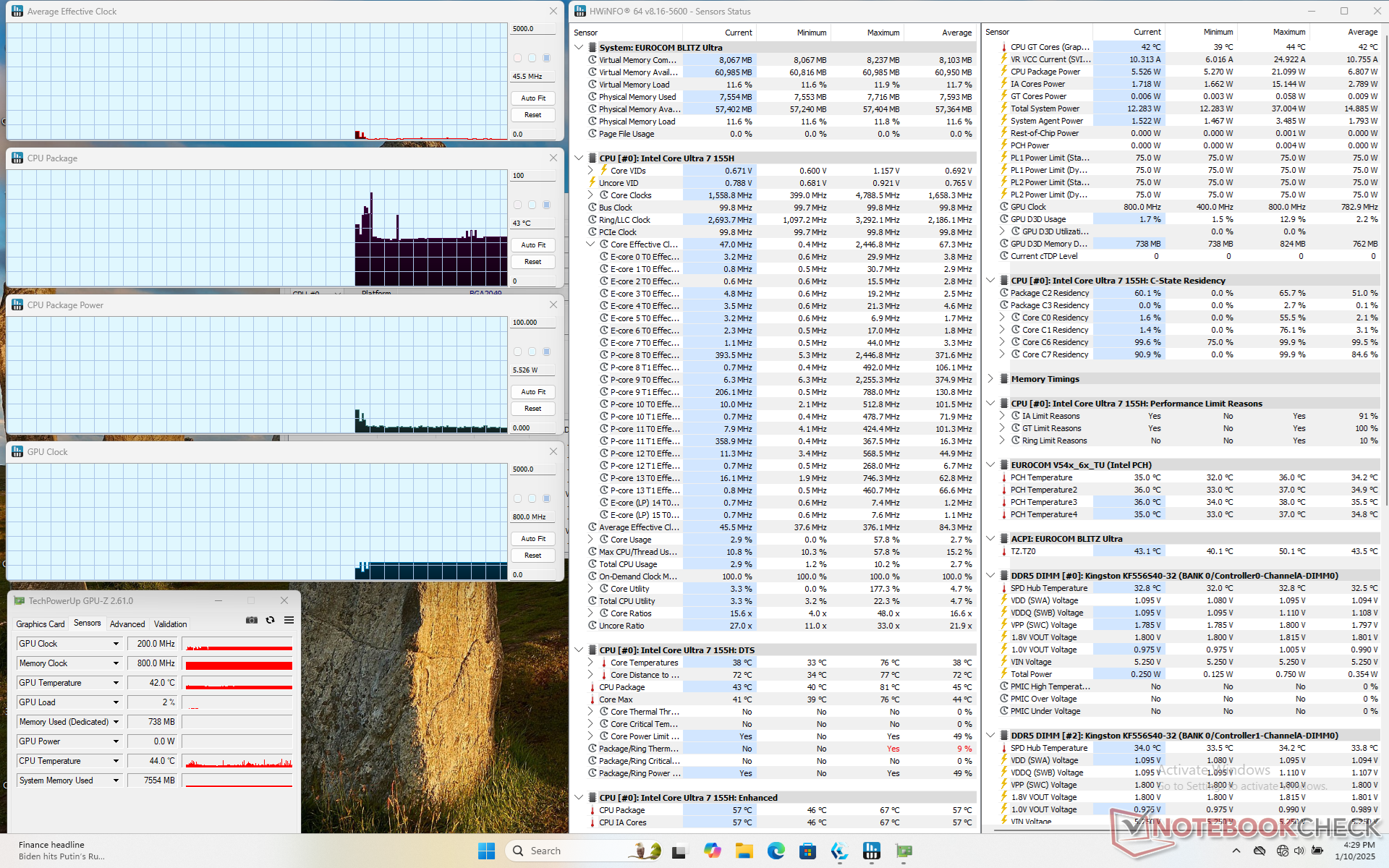Click the battery icon in system tray
The height and width of the screenshot is (868, 1389).
tap(1317, 851)
